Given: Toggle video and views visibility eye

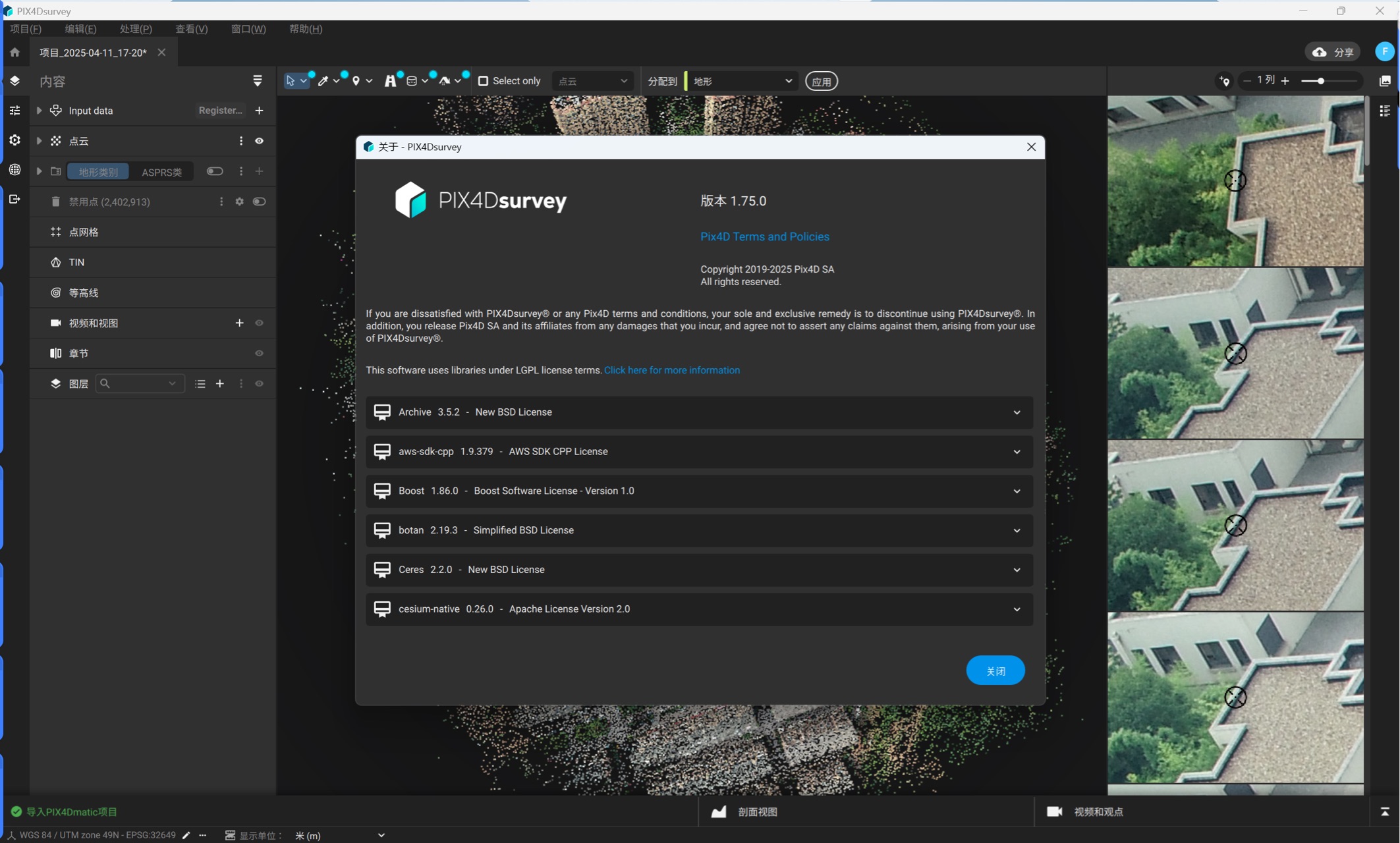Looking at the screenshot, I should click(x=259, y=323).
